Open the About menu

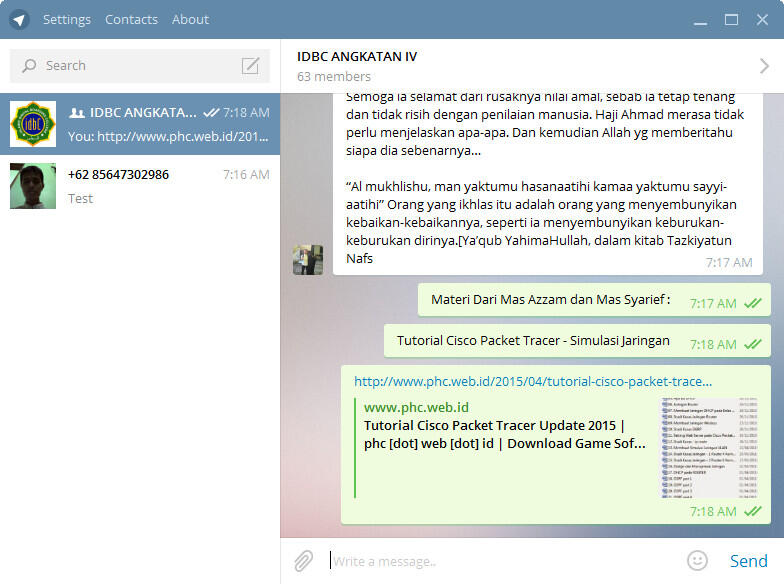(190, 20)
